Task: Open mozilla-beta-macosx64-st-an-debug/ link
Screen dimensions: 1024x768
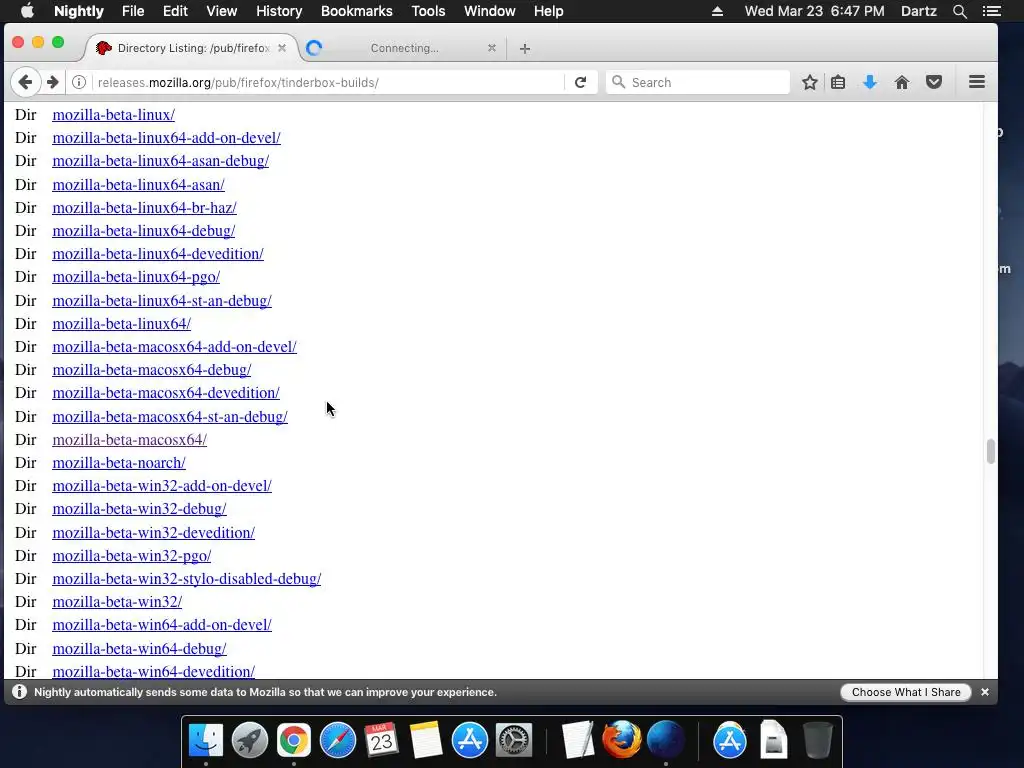Action: (170, 417)
